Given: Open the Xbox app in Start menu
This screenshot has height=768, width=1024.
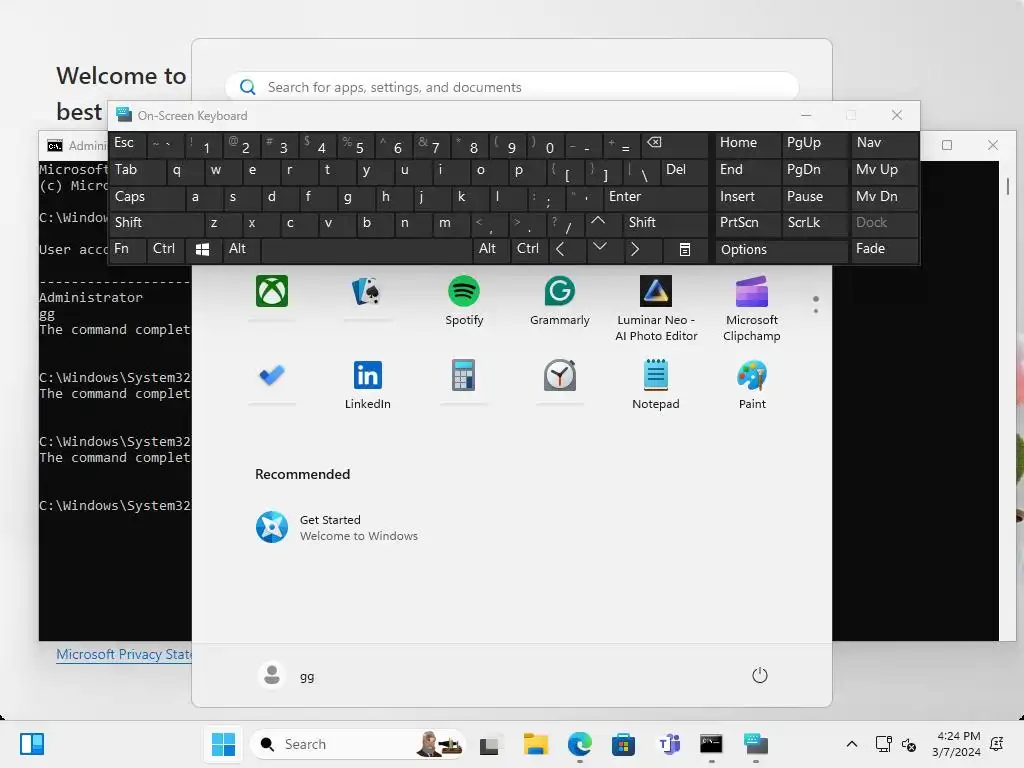Looking at the screenshot, I should 272,291.
